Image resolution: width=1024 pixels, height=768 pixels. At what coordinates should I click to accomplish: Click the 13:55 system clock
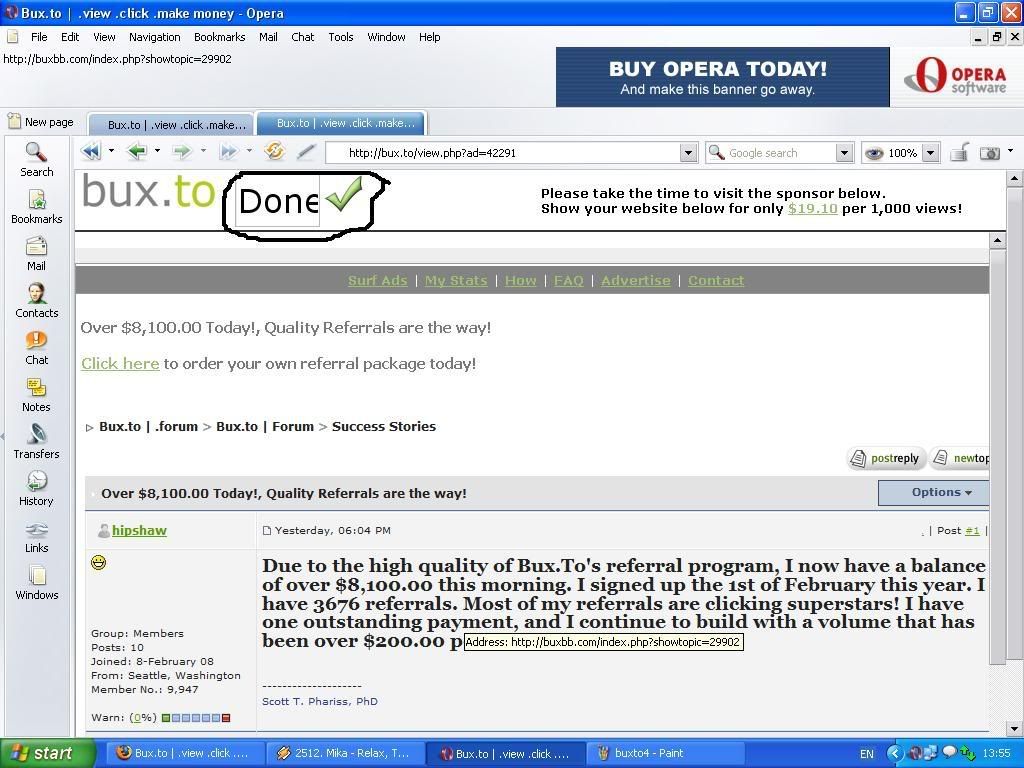click(997, 753)
